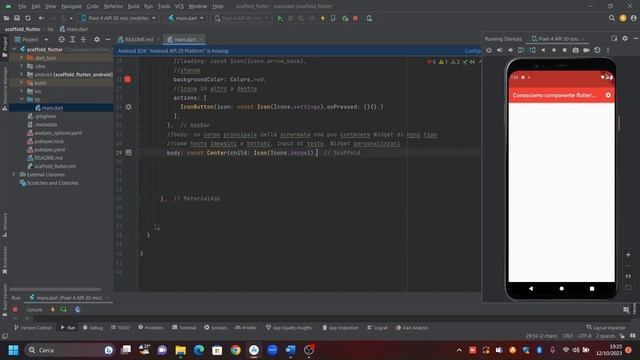Stop the running app with red square
640x360 pixels.
356,18
